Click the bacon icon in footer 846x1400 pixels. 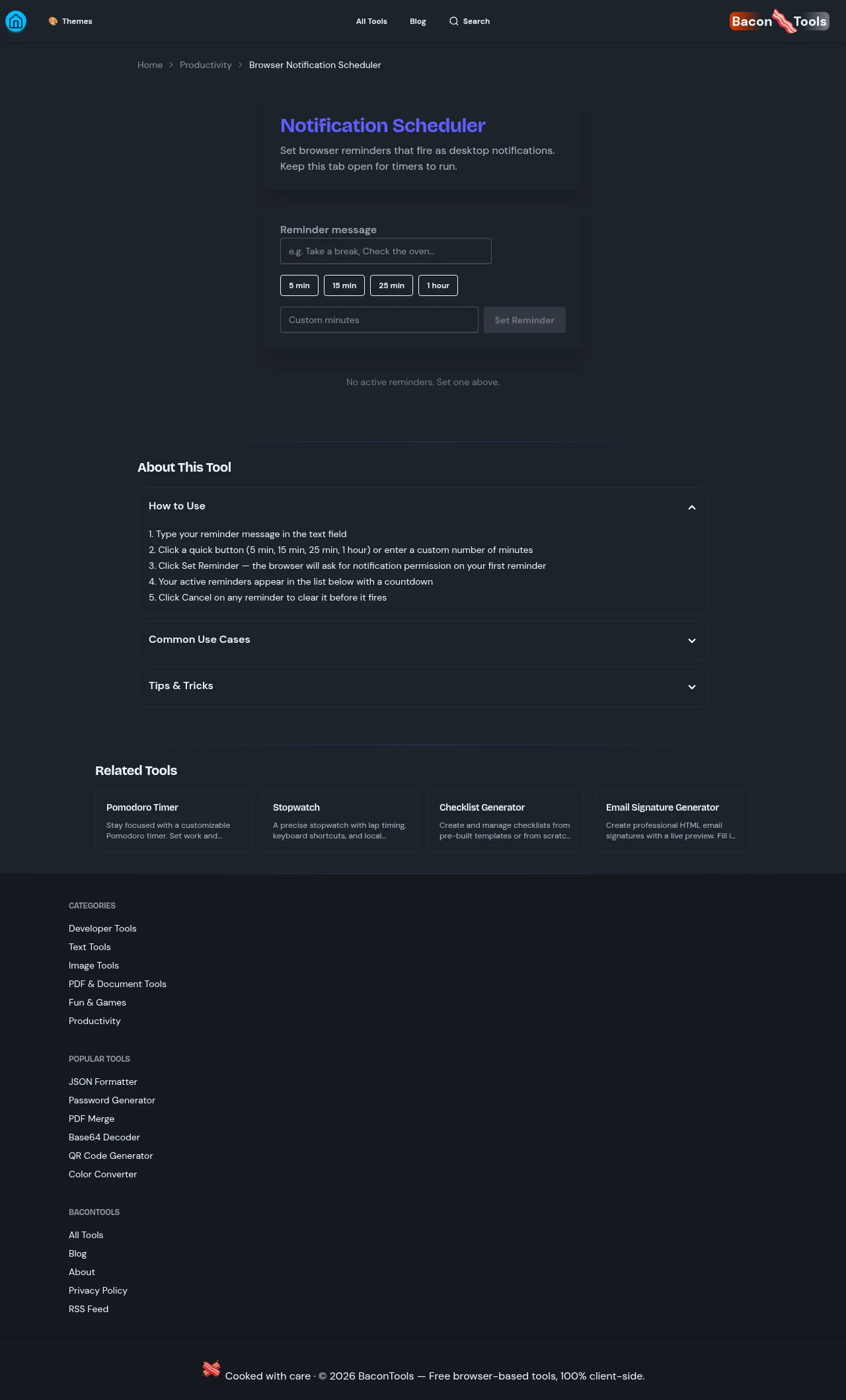tap(211, 1369)
